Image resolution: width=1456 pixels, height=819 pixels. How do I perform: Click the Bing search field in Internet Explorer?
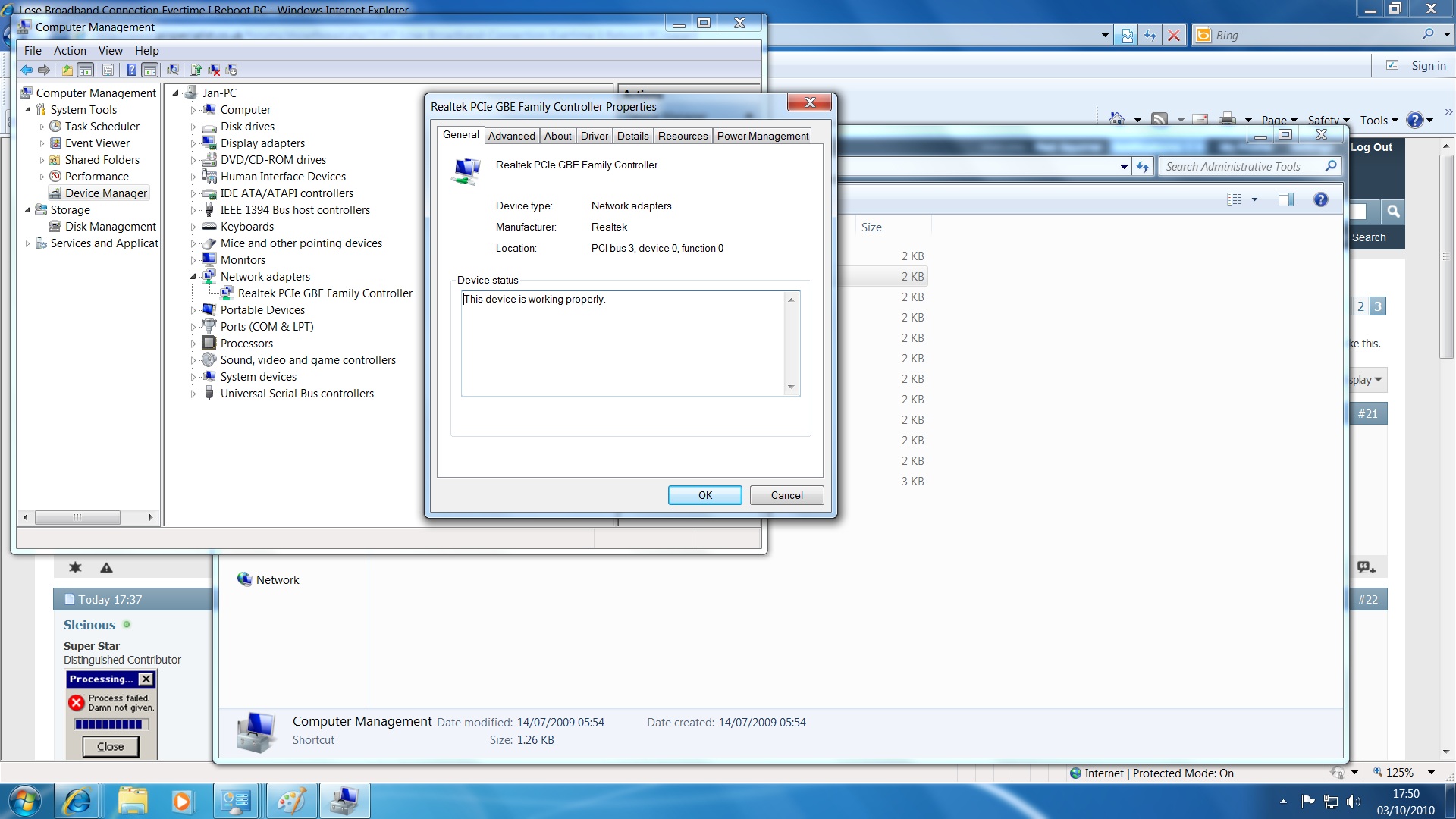[x=1312, y=35]
